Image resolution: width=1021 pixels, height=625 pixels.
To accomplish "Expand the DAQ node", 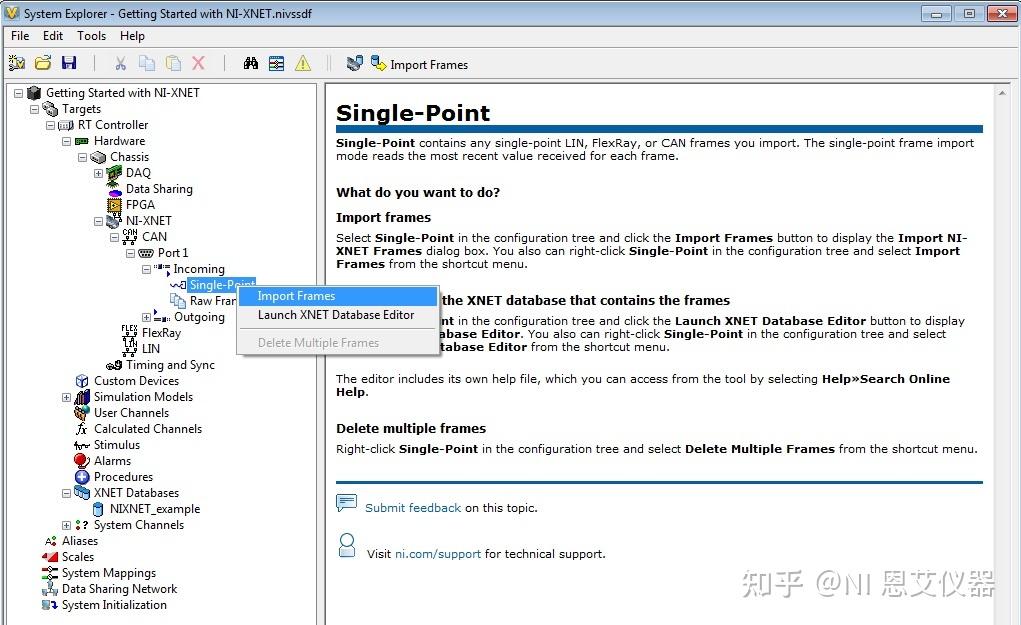I will pos(98,172).
